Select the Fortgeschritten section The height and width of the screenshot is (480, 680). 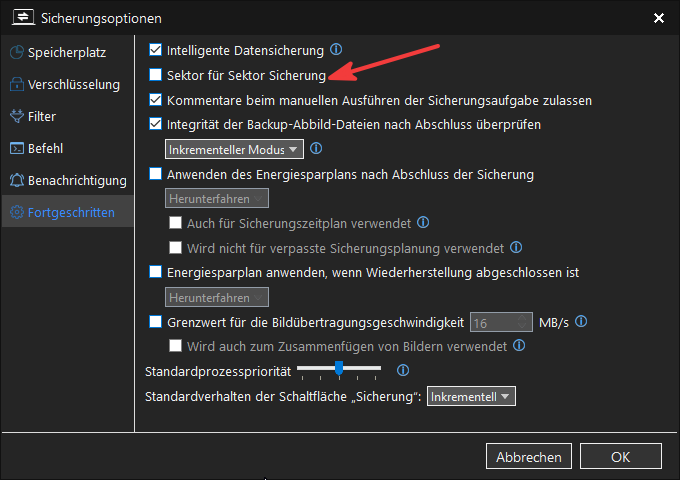click(68, 211)
